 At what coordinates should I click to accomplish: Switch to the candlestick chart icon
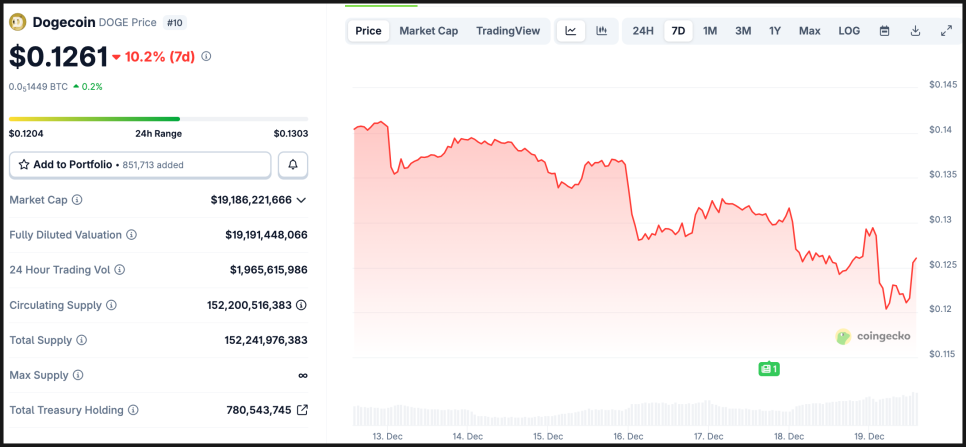pyautogui.click(x=601, y=31)
